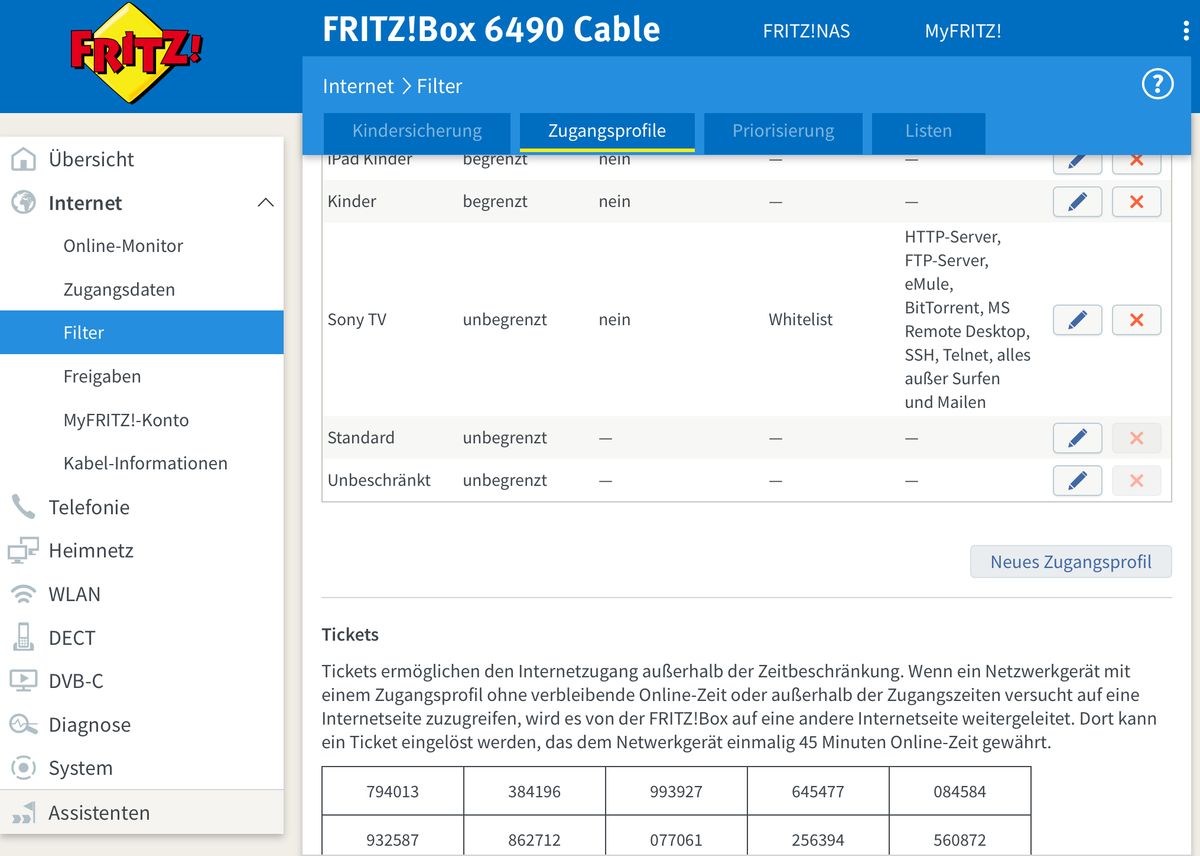
Task: Edit the Unbeschränkt access profile
Action: (x=1077, y=481)
